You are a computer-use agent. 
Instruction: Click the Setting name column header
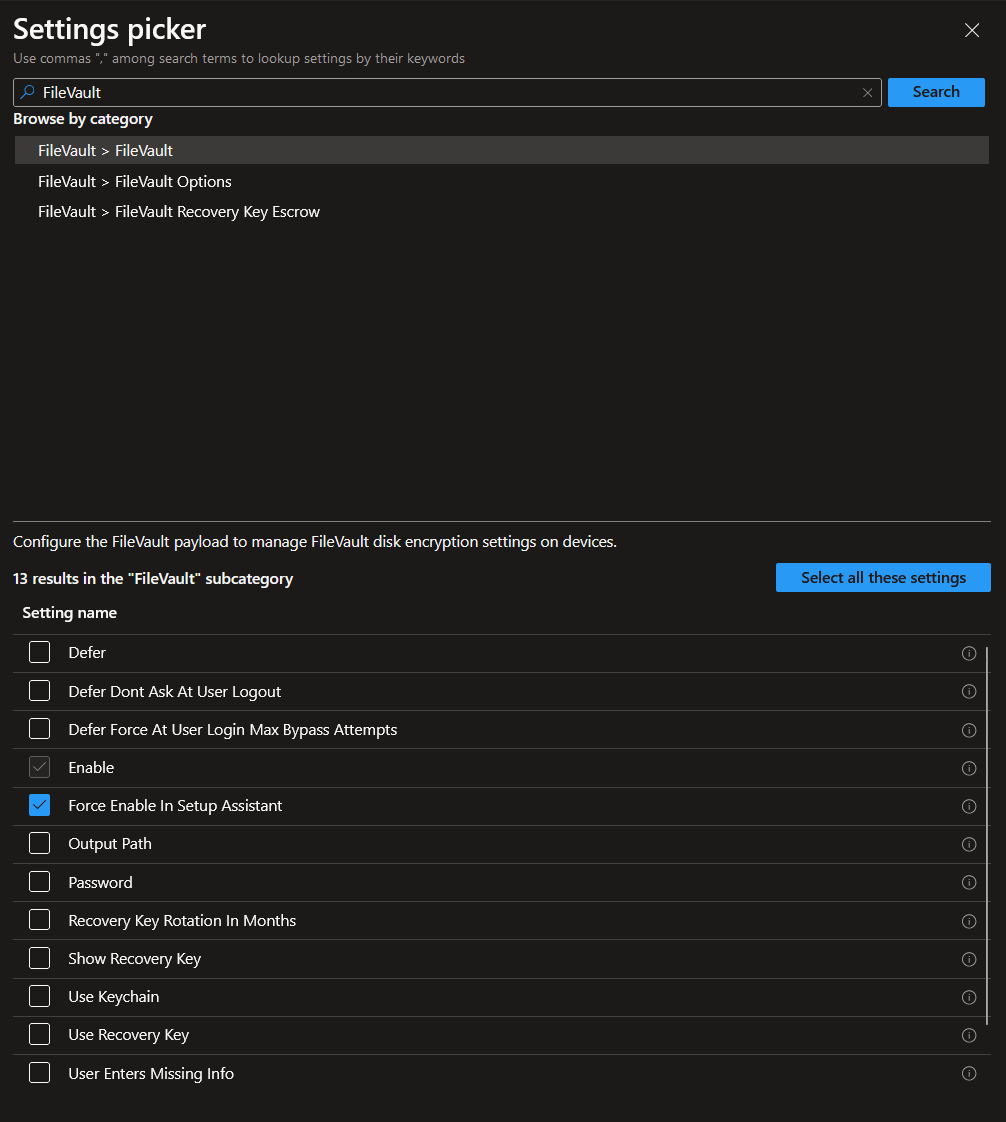(69, 613)
